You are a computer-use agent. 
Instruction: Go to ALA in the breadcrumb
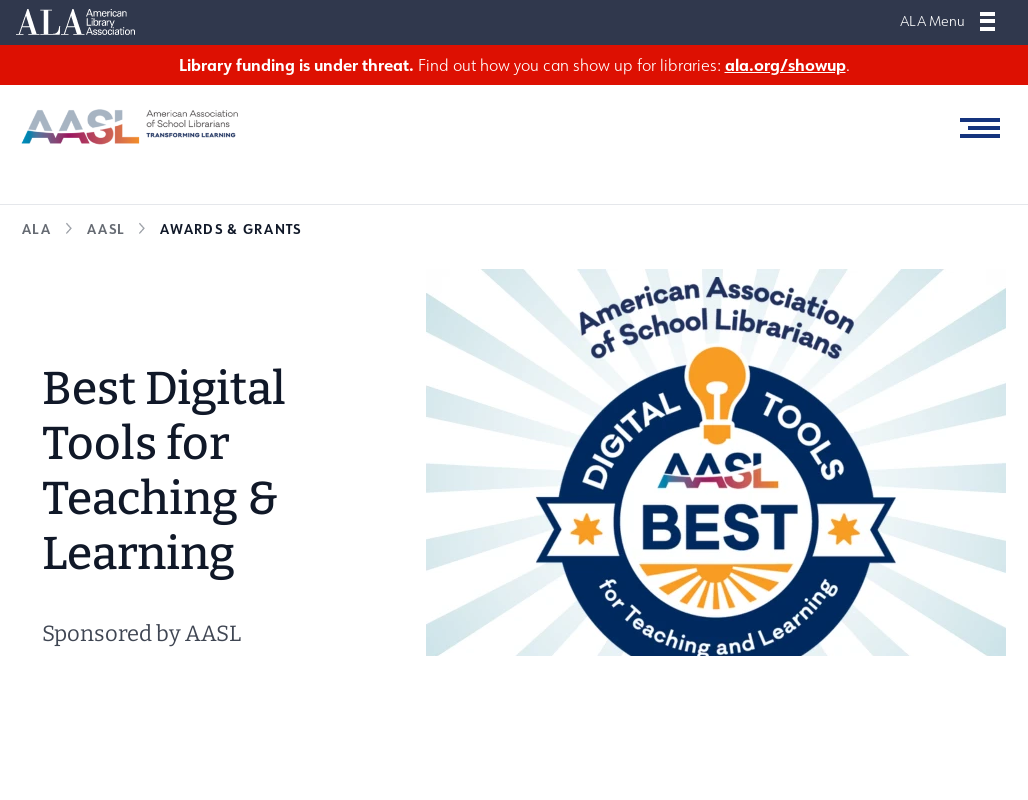36,229
